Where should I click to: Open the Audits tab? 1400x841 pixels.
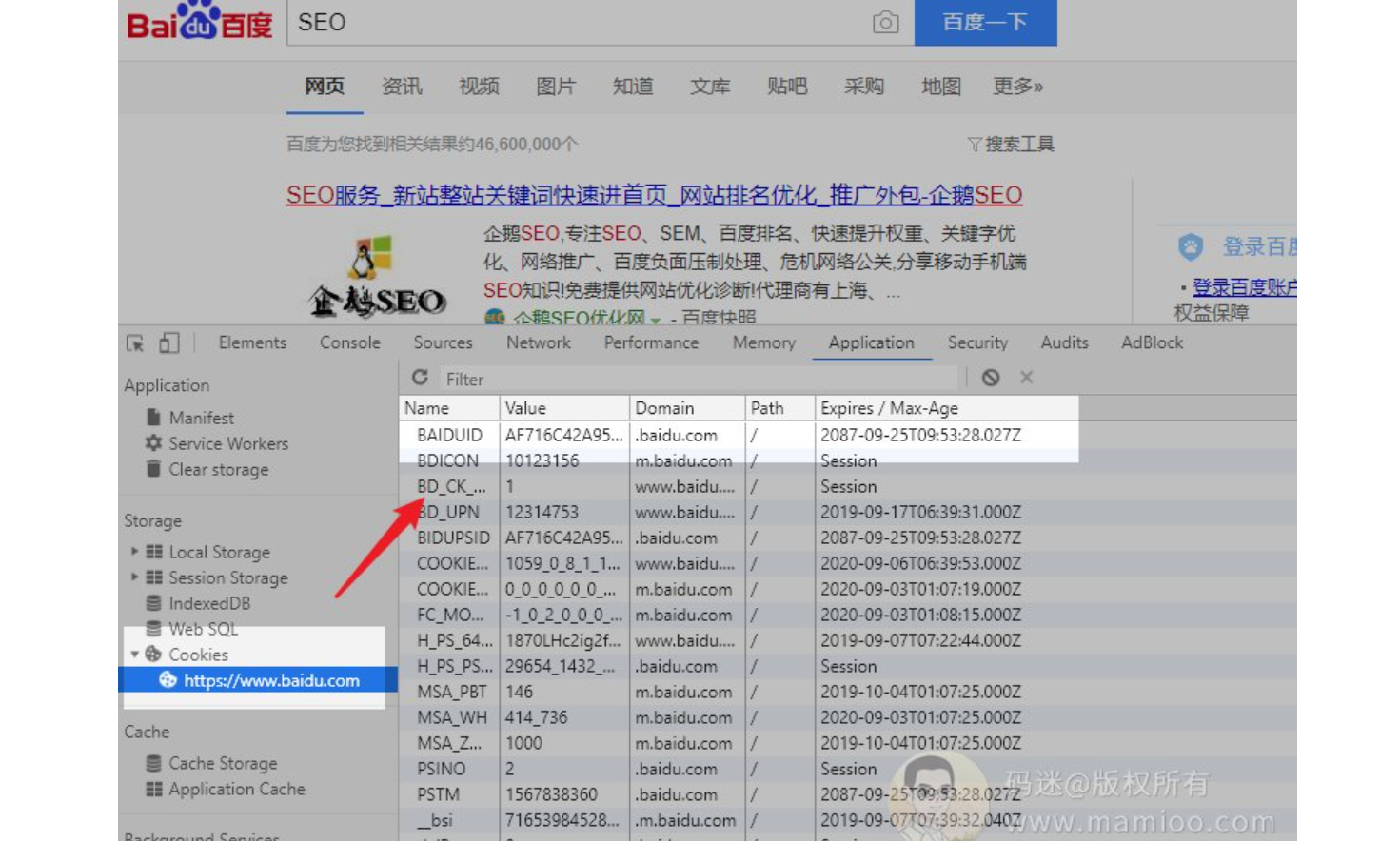coord(1064,342)
